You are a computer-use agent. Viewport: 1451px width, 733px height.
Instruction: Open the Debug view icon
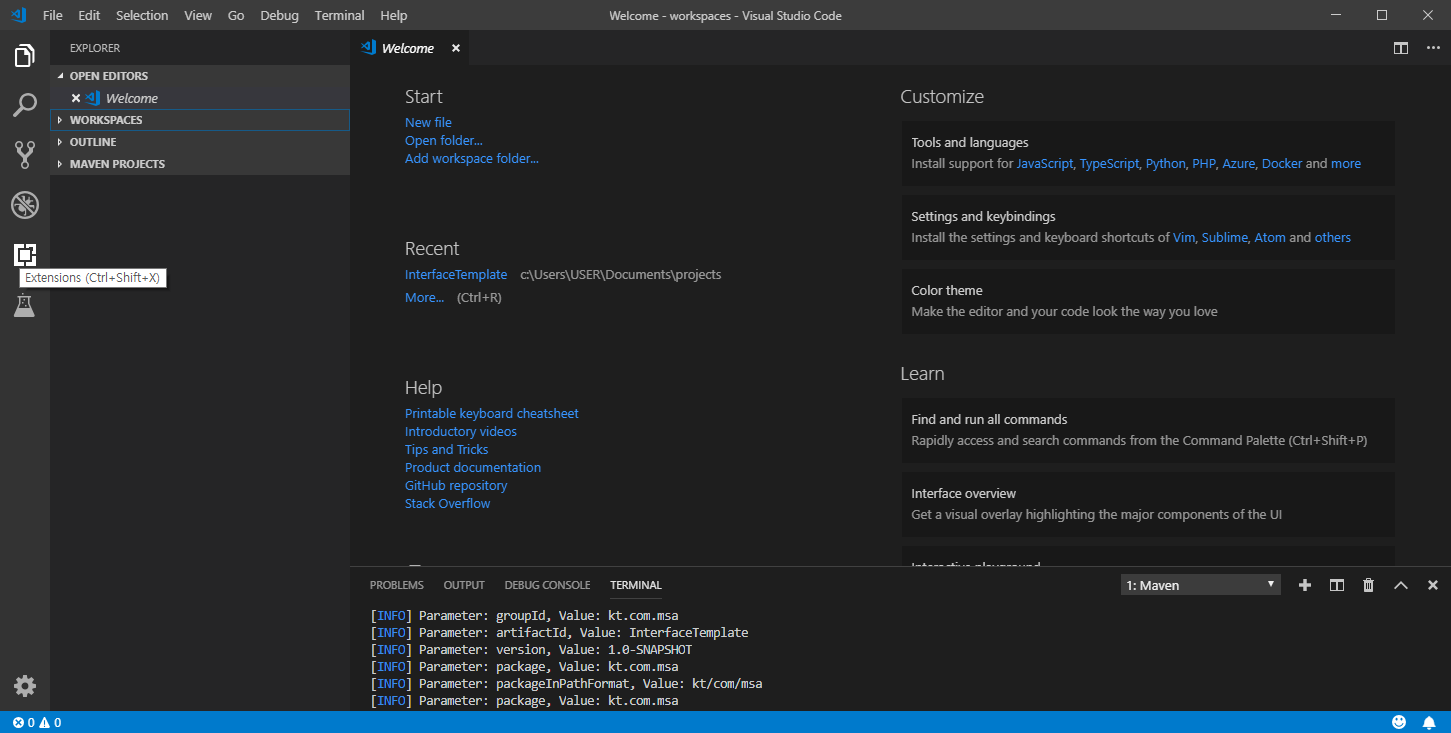(x=25, y=205)
